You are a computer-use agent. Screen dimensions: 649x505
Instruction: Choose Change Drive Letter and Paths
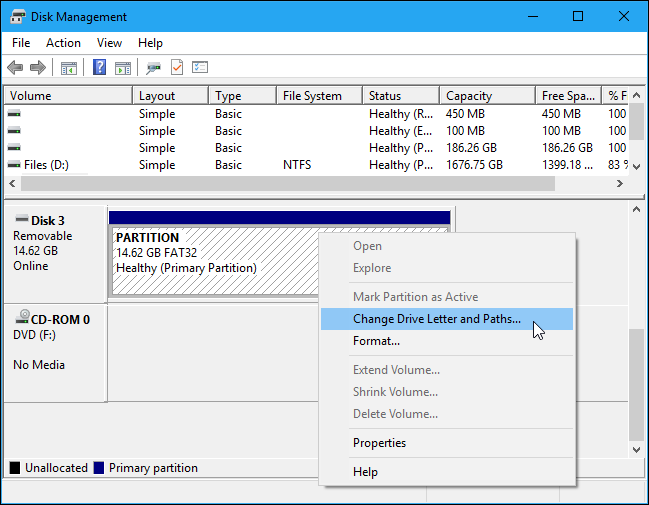[x=436, y=319]
